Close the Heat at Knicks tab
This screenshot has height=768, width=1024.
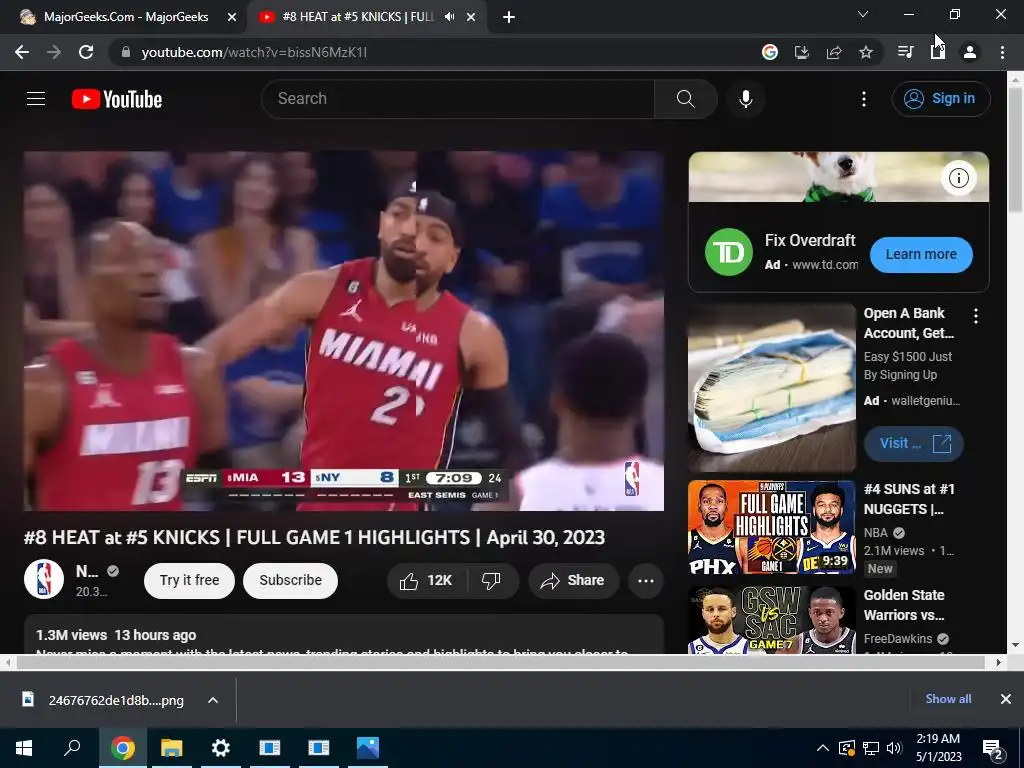(471, 18)
